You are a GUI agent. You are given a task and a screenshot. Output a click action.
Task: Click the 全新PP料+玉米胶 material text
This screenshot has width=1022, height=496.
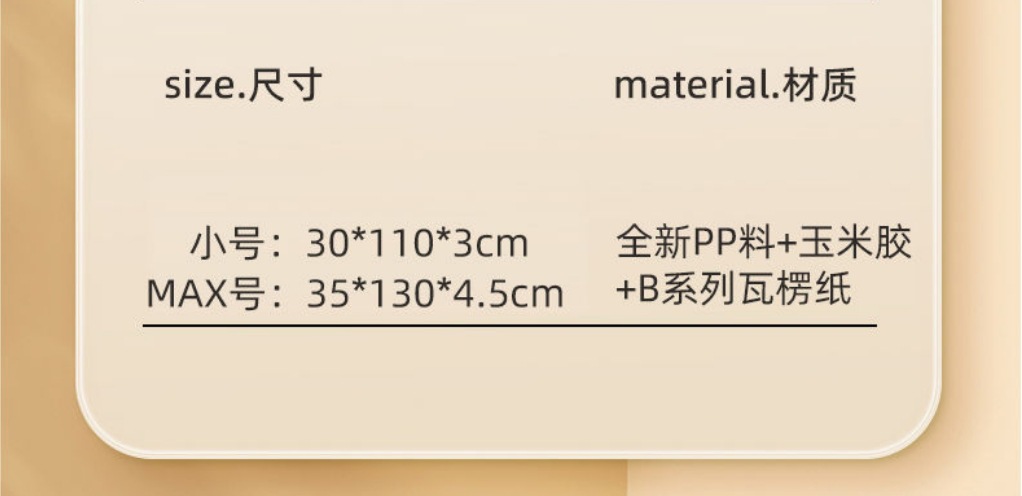[x=763, y=242]
